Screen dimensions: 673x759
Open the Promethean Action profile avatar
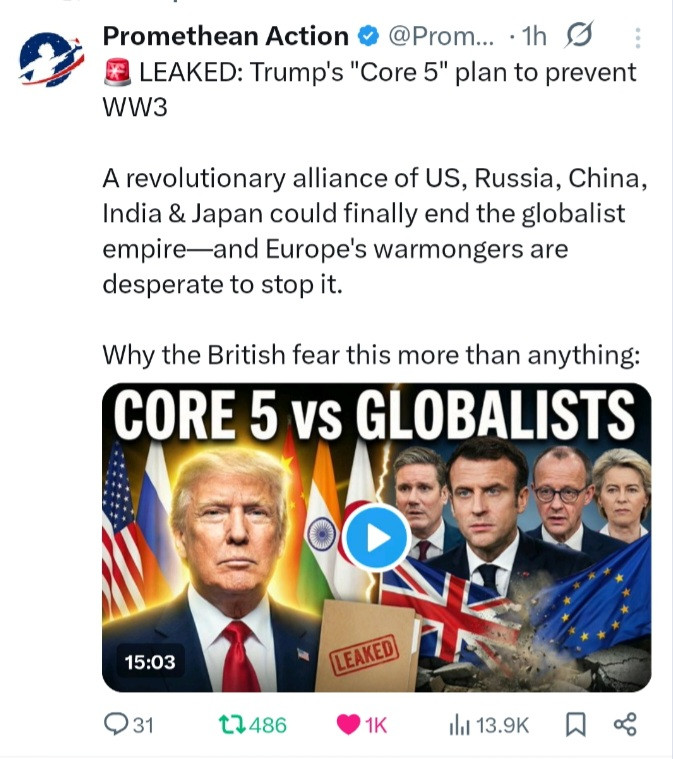click(51, 59)
